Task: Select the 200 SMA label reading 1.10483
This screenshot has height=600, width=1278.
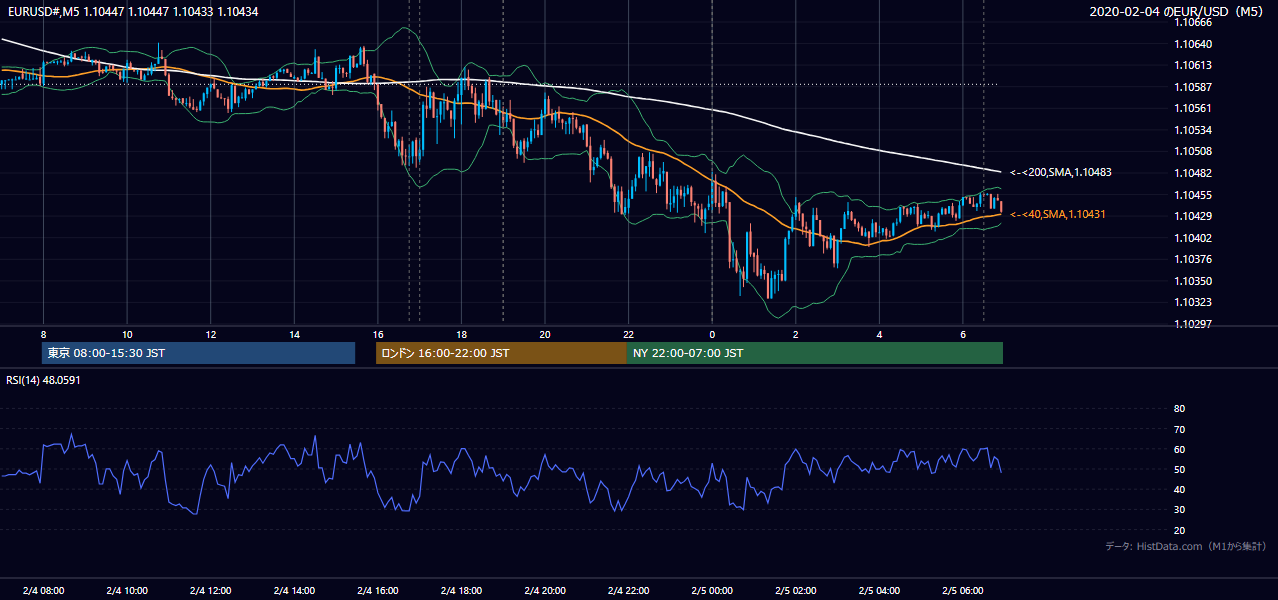Action: pos(1061,172)
